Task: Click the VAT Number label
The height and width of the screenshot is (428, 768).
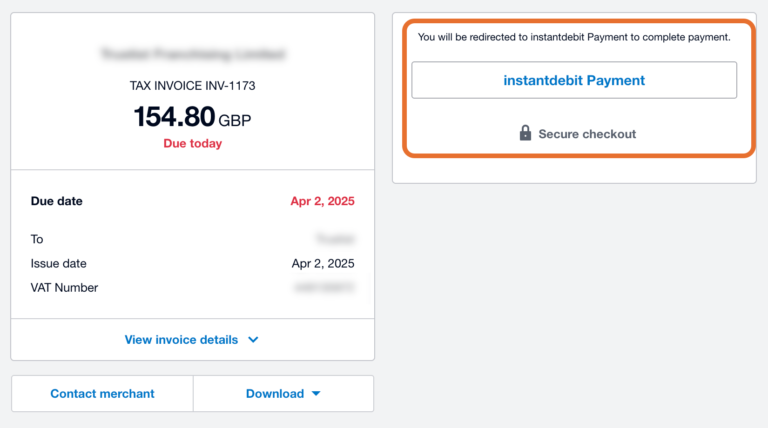Action: point(64,287)
